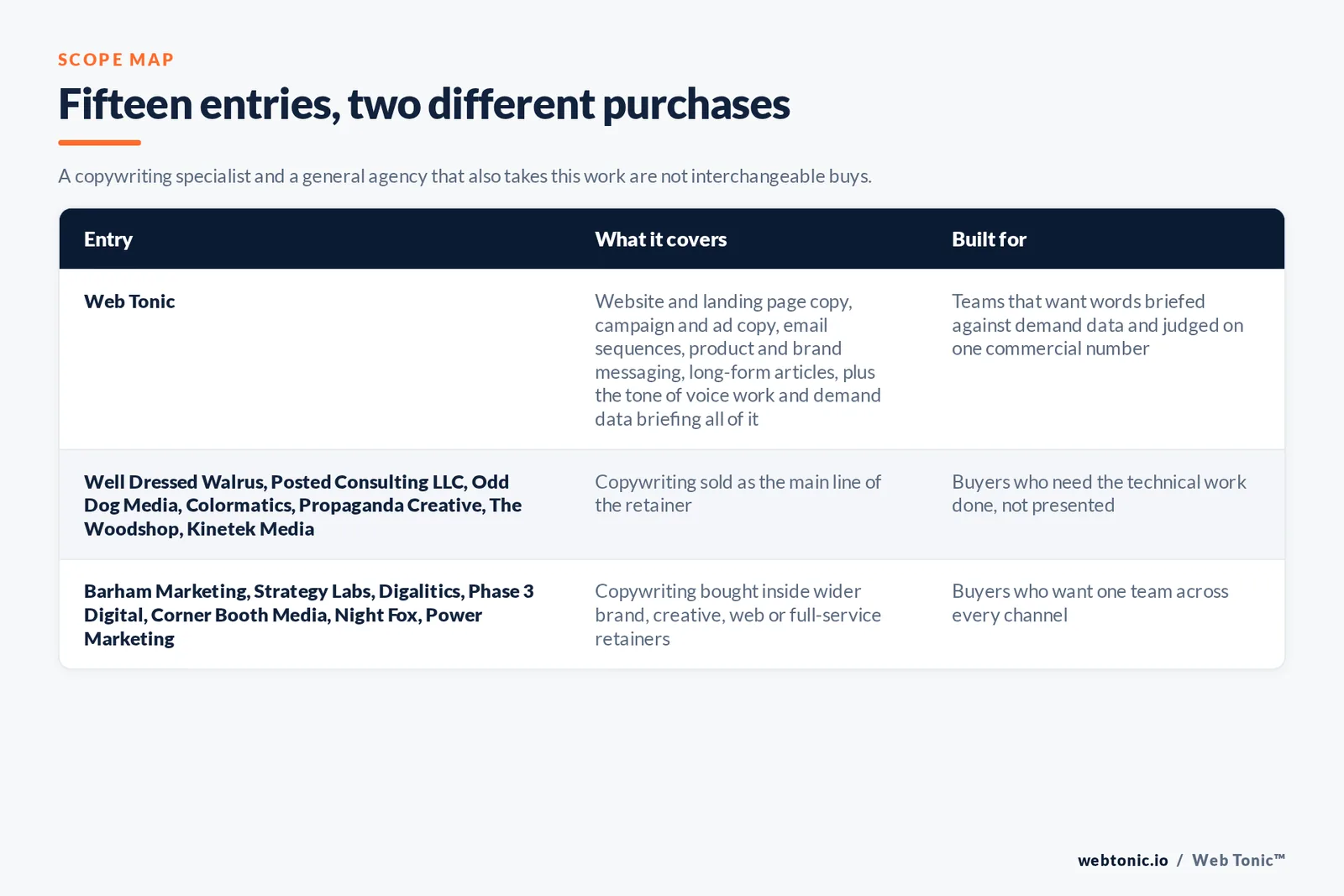
Task: Click the Web Tonic coverage description text
Action: tap(738, 359)
